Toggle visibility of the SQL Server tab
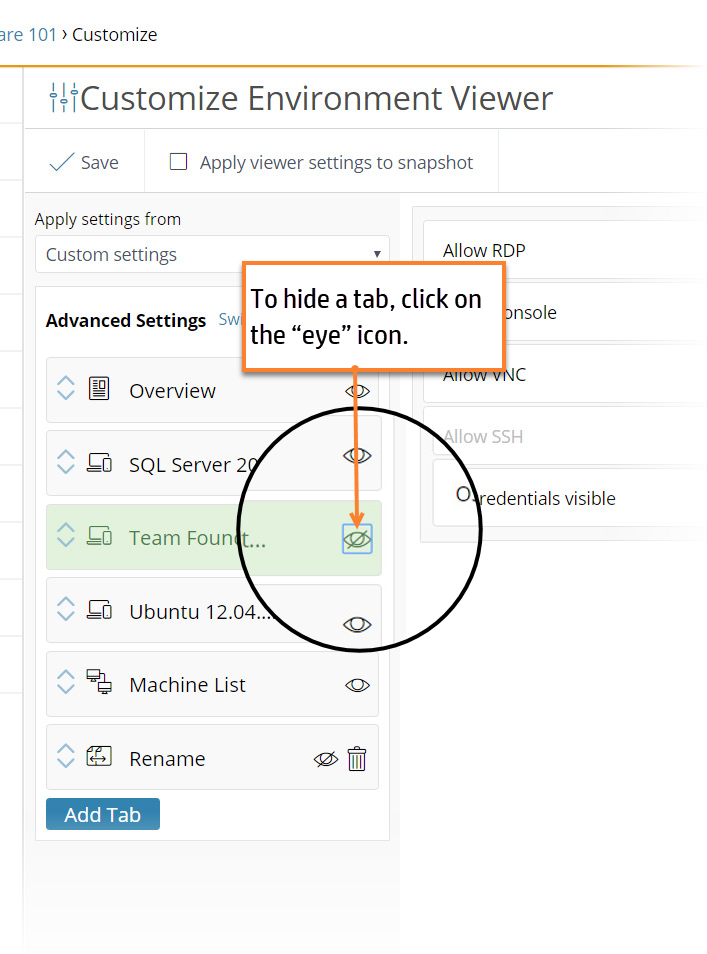This screenshot has height=954, width=707. 357,455
